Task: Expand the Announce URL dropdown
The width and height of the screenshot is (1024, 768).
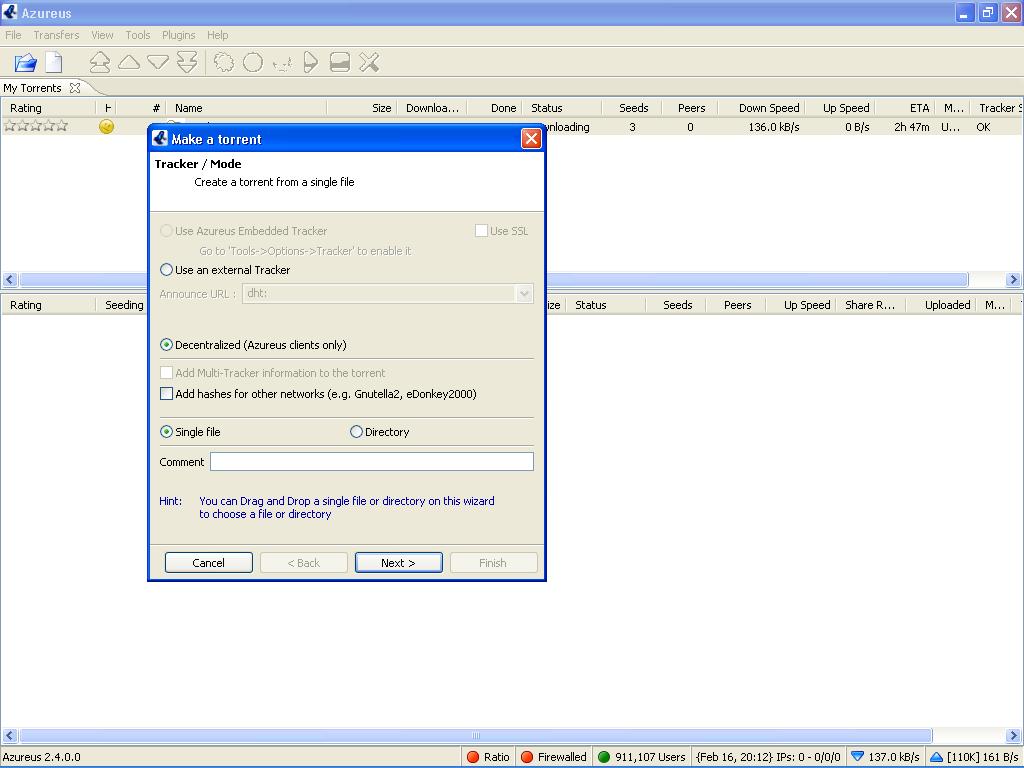Action: (x=524, y=294)
